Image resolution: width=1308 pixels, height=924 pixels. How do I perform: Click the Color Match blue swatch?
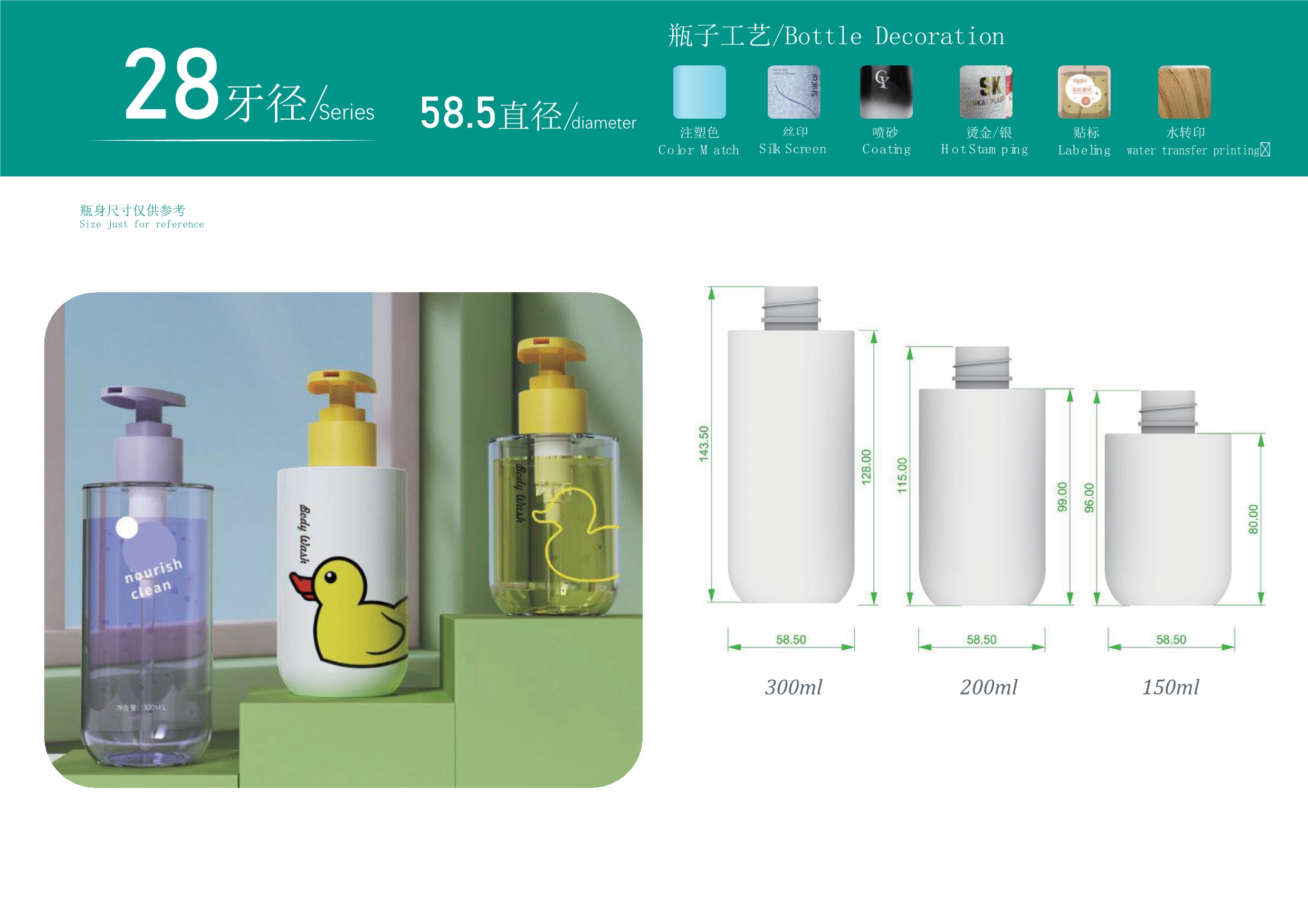point(699,92)
